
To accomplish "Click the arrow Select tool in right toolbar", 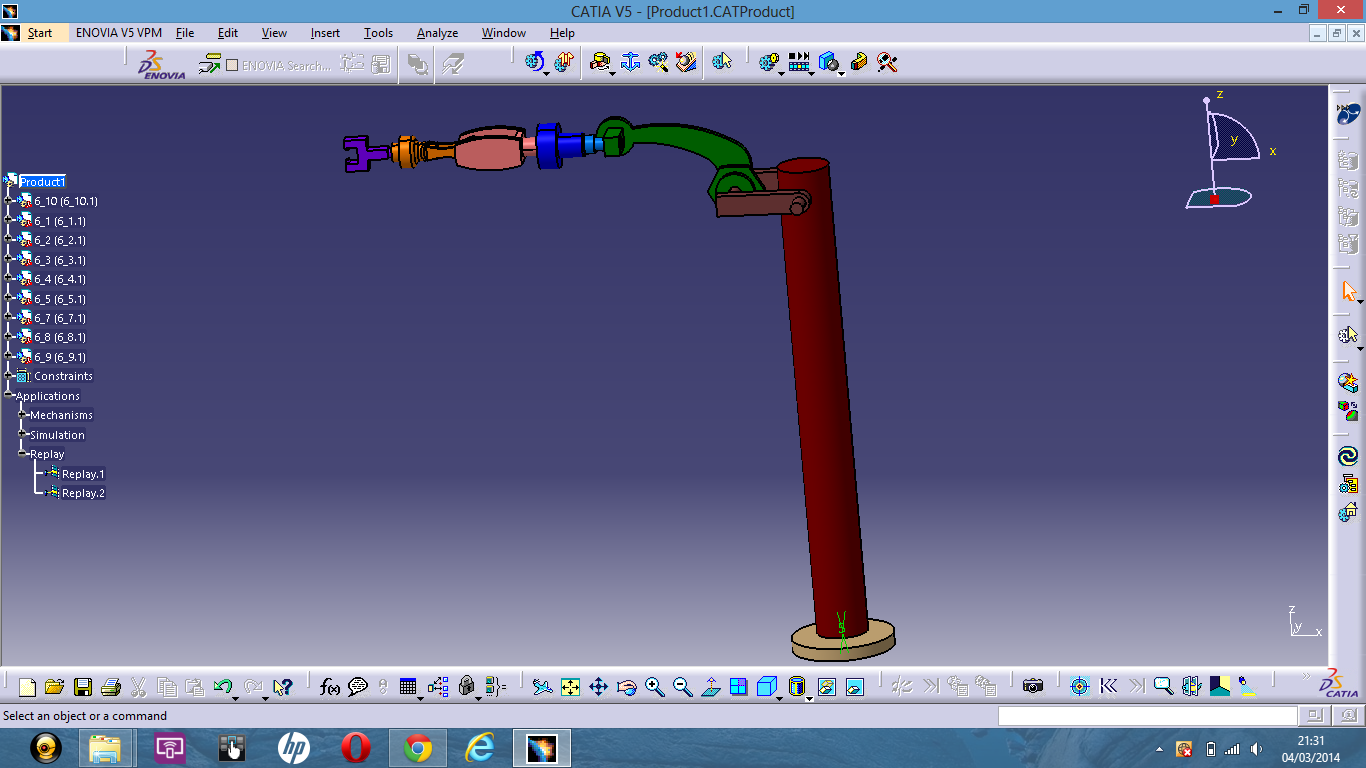I will 1348,292.
